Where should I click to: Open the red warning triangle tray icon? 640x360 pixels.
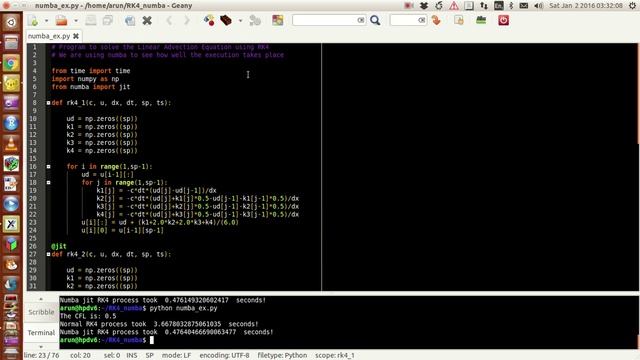[454, 6]
